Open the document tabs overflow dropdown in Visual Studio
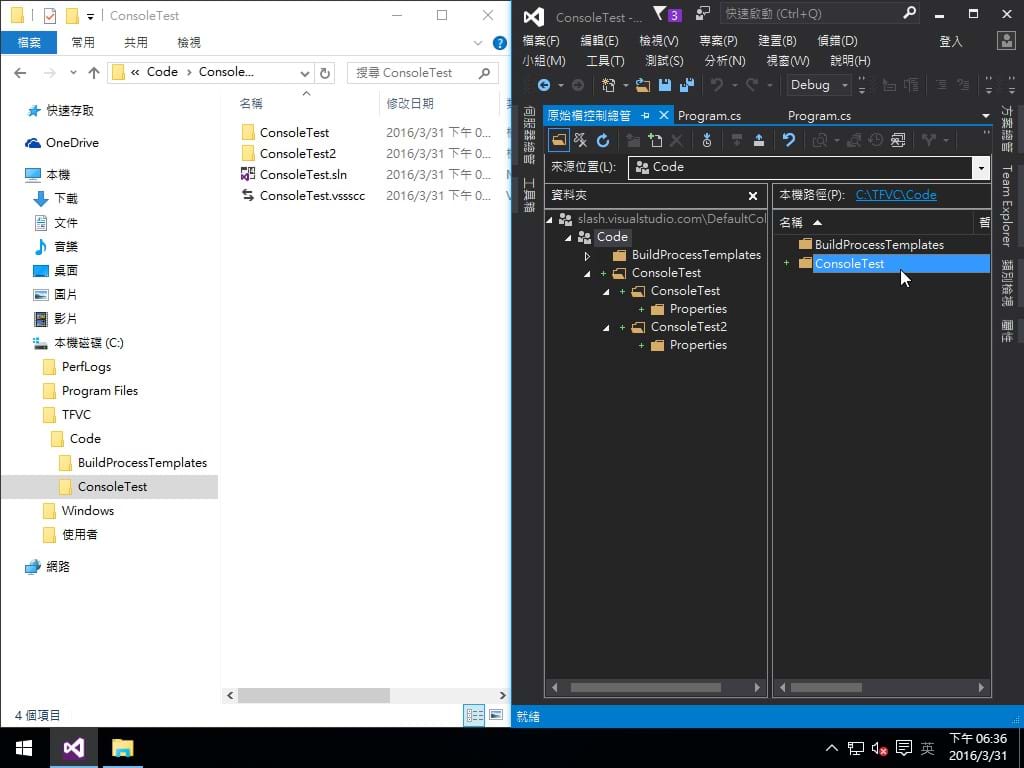This screenshot has height=768, width=1024. (x=985, y=116)
